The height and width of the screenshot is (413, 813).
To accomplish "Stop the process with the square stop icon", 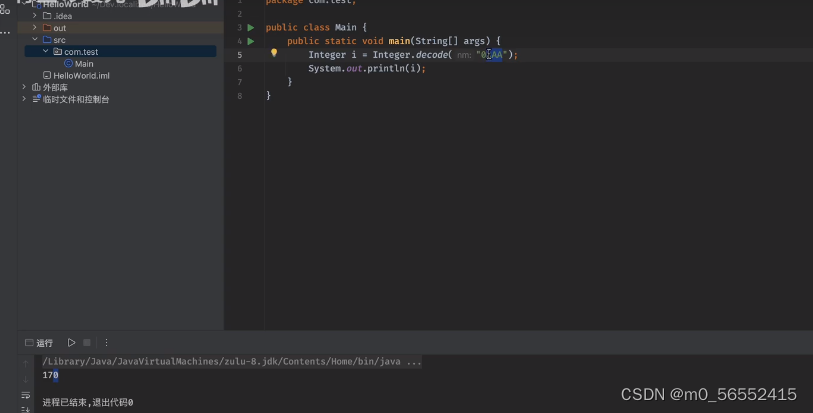I will 87,343.
